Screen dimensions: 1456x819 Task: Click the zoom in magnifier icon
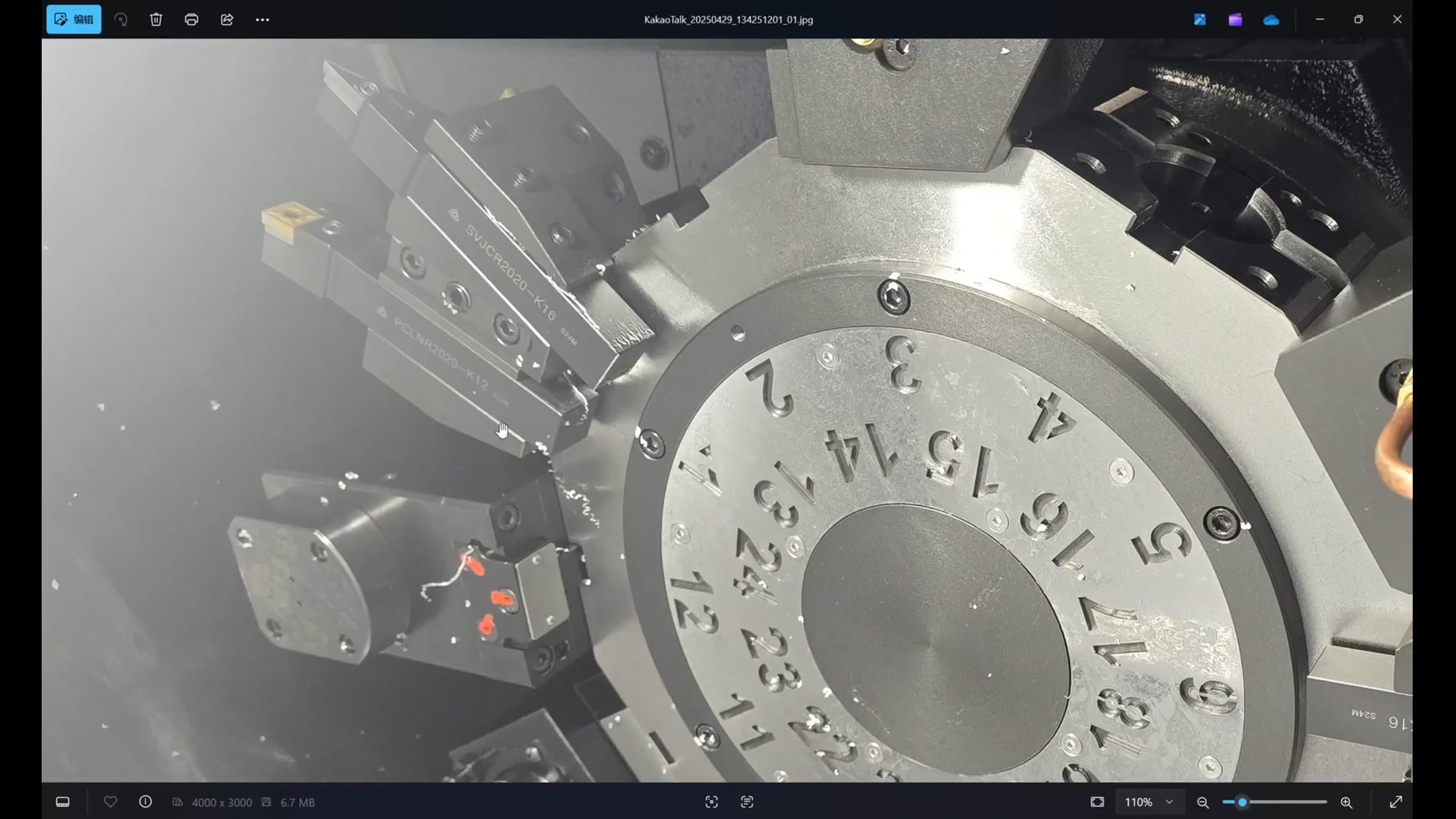1346,803
